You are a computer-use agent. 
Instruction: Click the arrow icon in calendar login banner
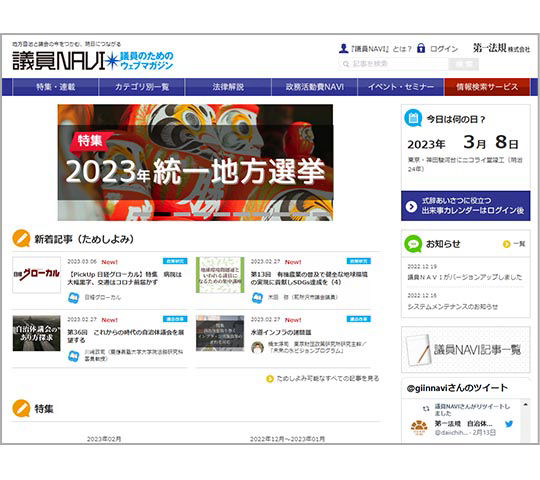411,206
